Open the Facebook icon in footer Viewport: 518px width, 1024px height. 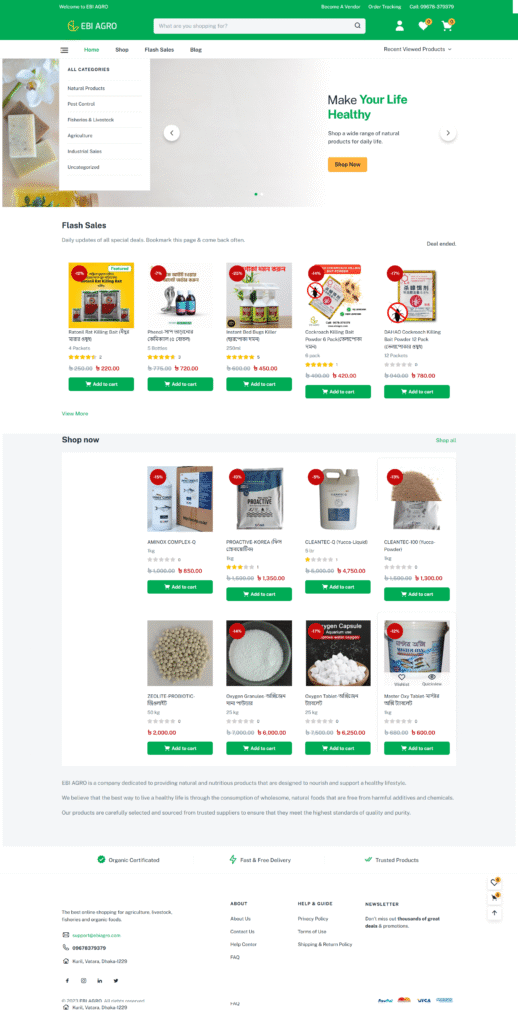(x=67, y=981)
